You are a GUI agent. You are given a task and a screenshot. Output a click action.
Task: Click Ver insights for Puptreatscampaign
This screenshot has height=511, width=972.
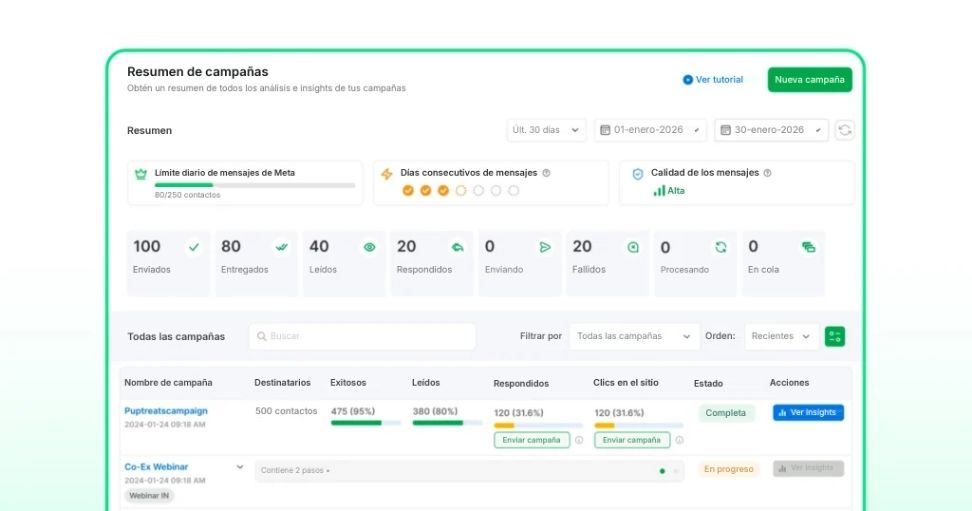[x=808, y=412]
